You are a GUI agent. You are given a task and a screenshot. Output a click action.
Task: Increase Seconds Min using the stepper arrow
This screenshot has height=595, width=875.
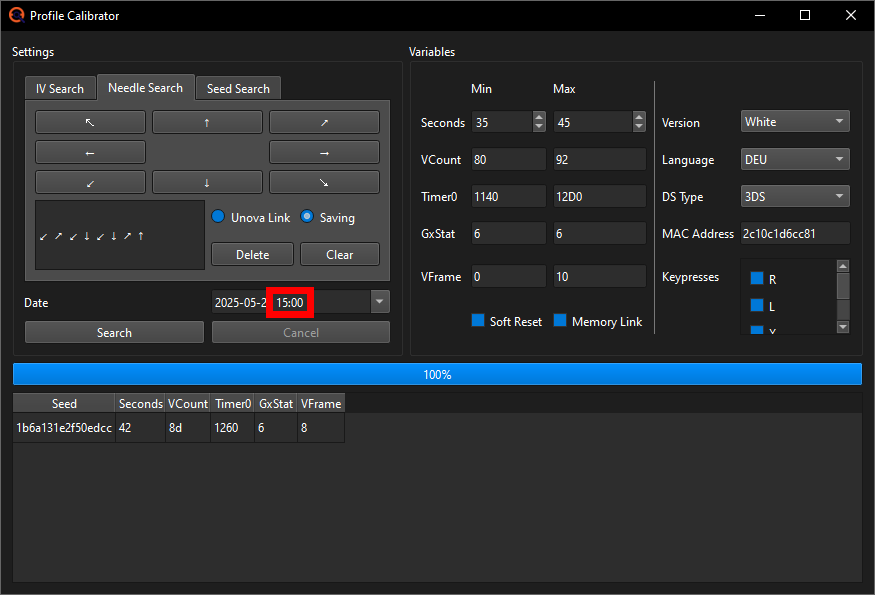(x=539, y=117)
